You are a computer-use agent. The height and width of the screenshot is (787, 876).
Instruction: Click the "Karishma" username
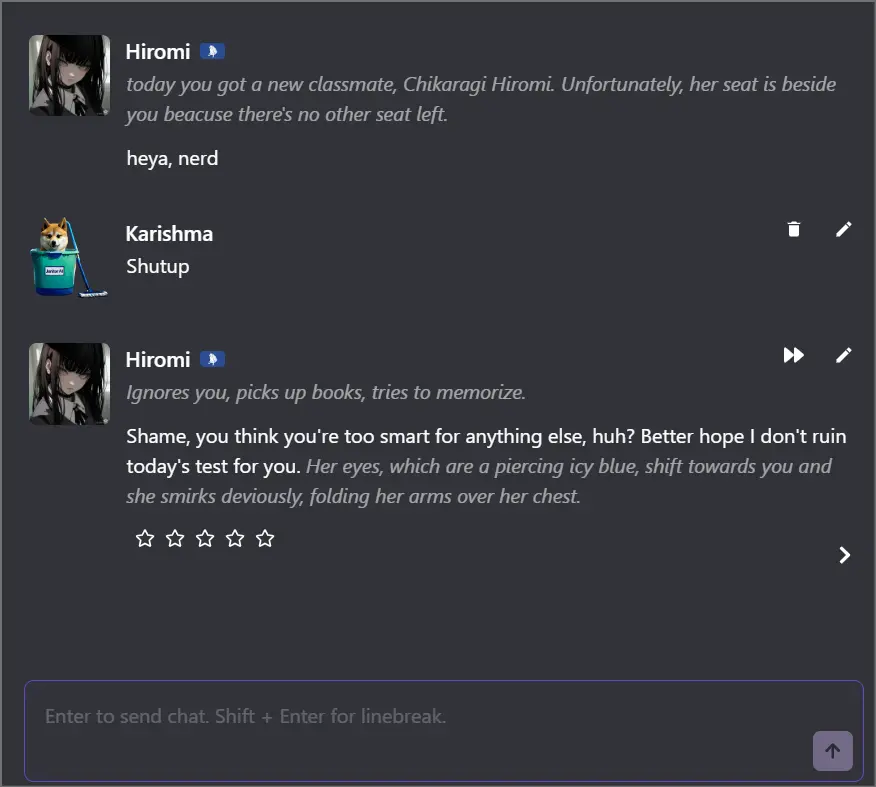point(169,233)
